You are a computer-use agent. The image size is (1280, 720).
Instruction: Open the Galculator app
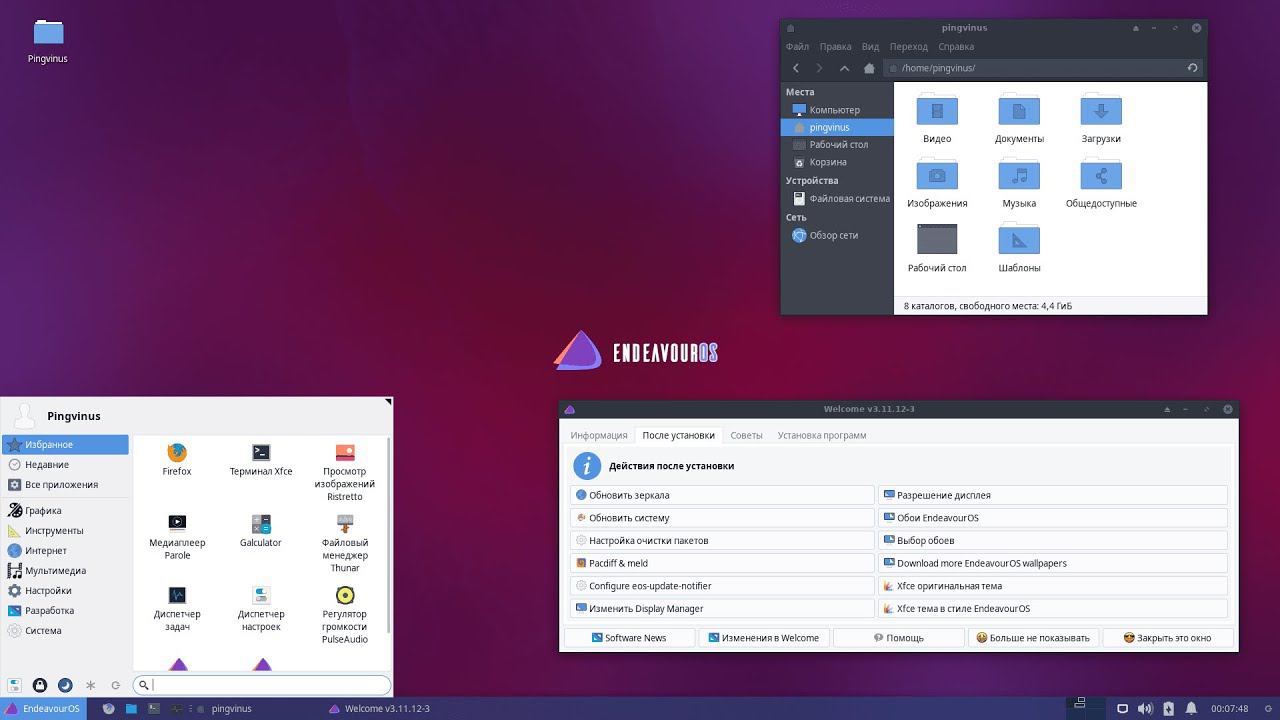coord(261,530)
